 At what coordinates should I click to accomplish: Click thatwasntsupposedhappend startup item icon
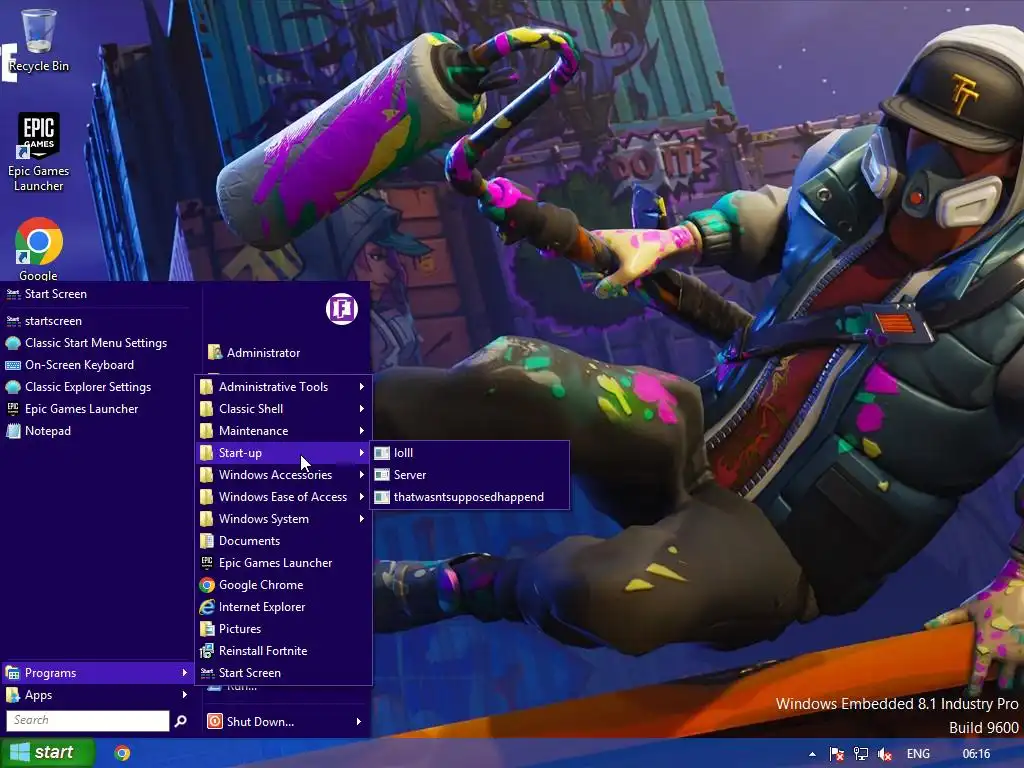tap(382, 497)
